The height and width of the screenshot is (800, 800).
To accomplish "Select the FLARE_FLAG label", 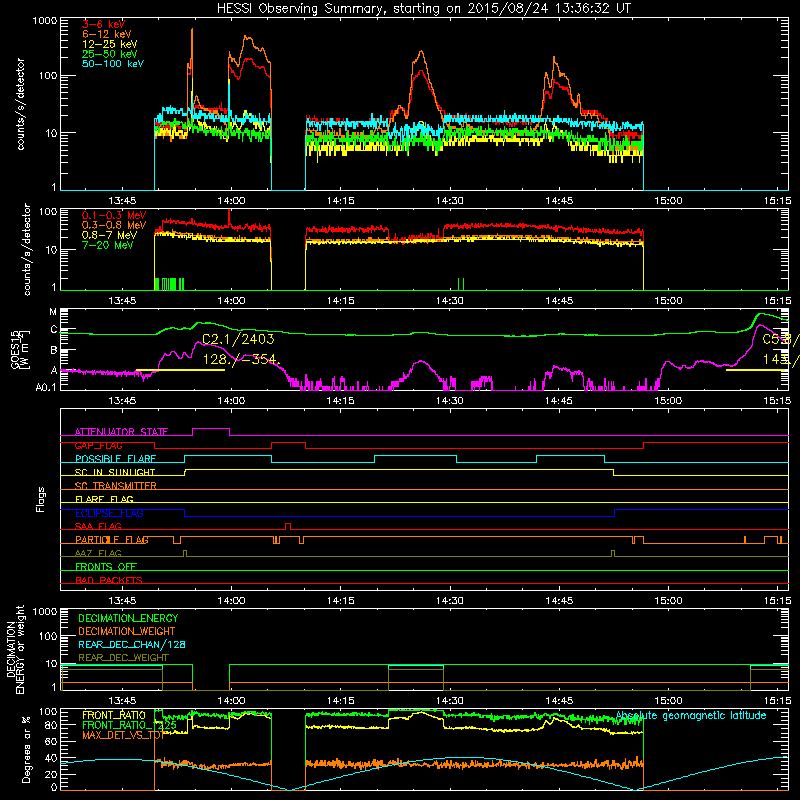I will click(104, 499).
